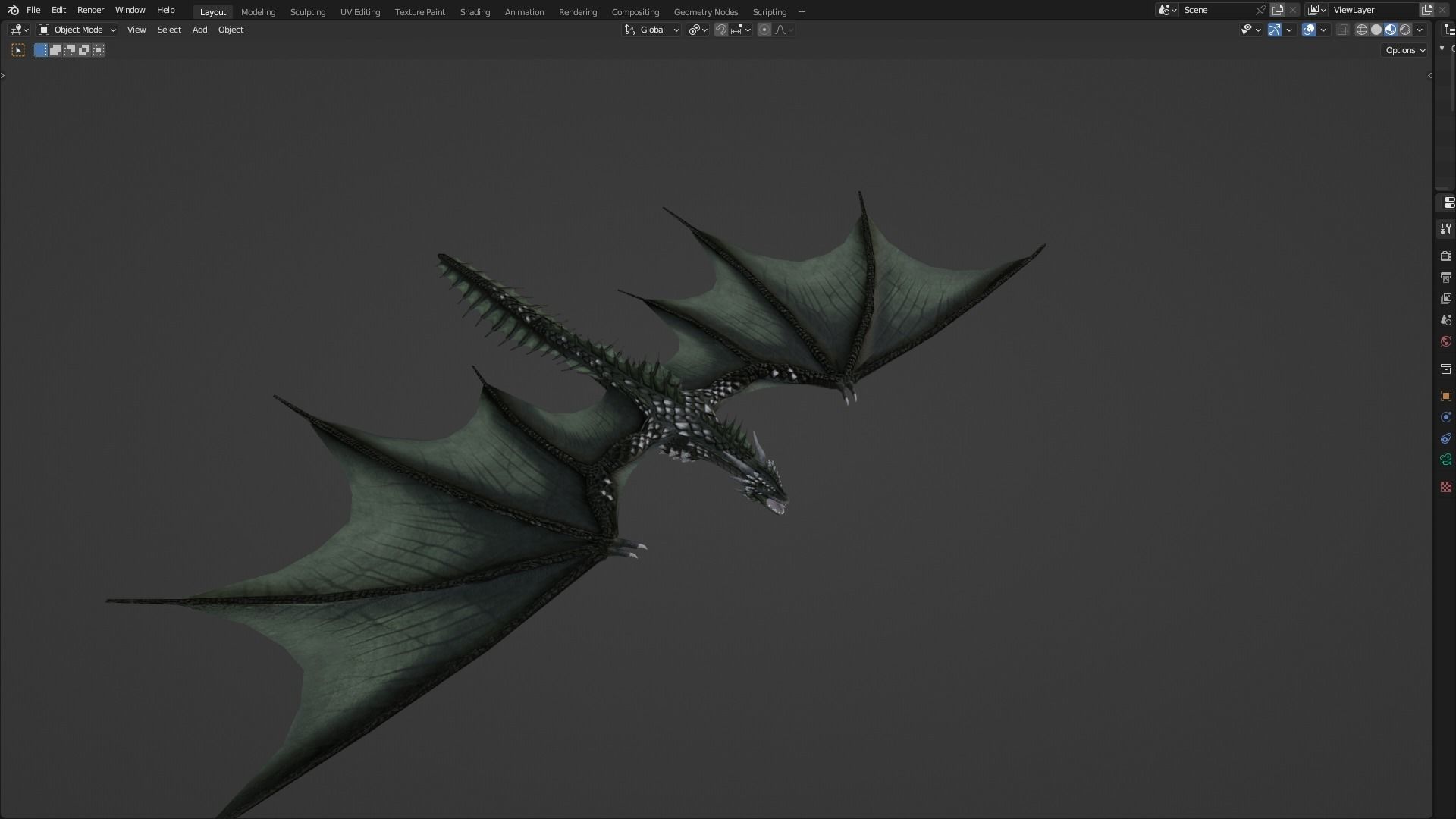Expand the gizmo options dropdown arrow
This screenshot has height=819, width=1456.
(1289, 30)
